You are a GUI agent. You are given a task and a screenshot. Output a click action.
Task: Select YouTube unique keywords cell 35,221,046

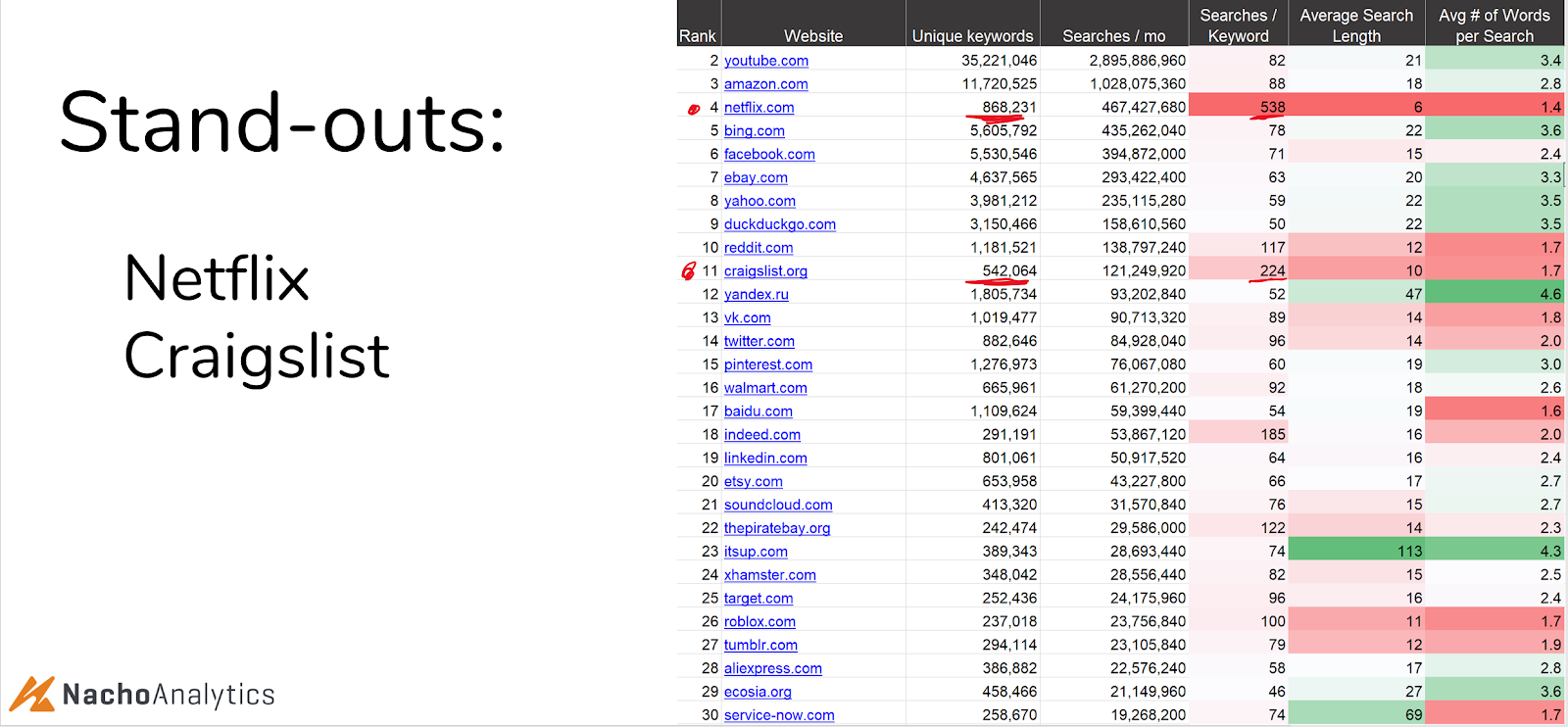[x=973, y=61]
